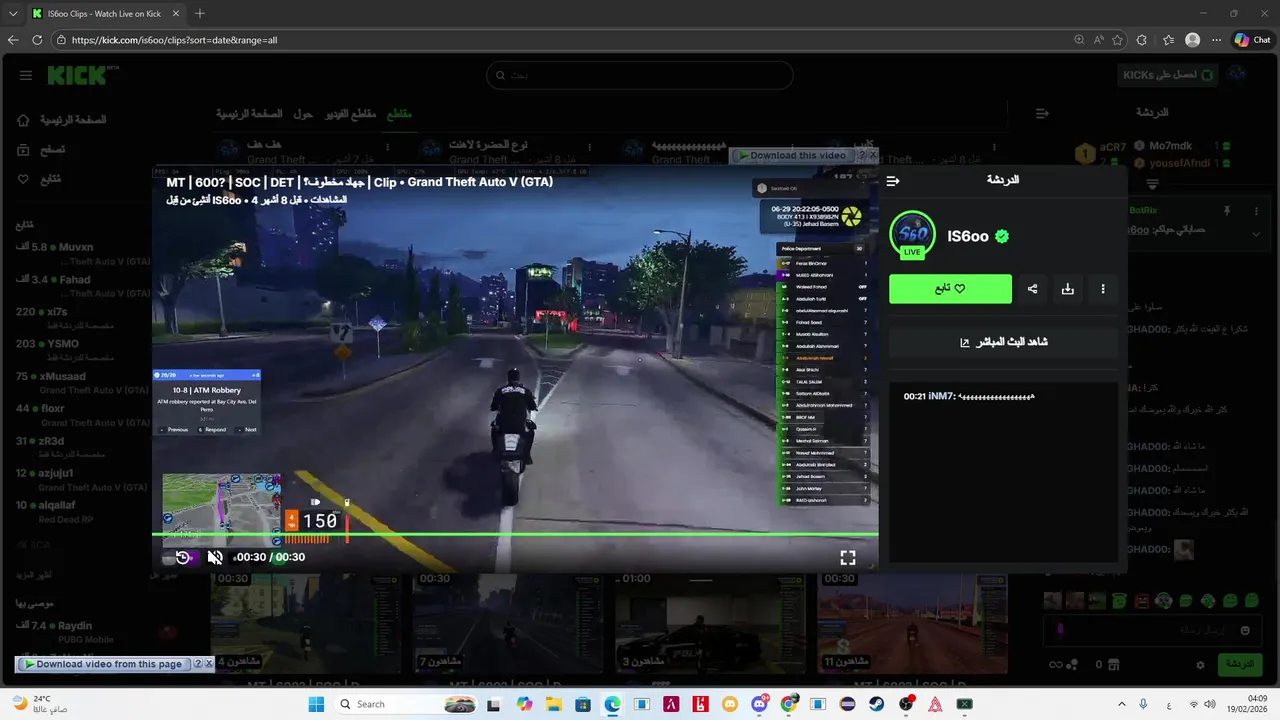Open the home page sidebar item

[62, 120]
